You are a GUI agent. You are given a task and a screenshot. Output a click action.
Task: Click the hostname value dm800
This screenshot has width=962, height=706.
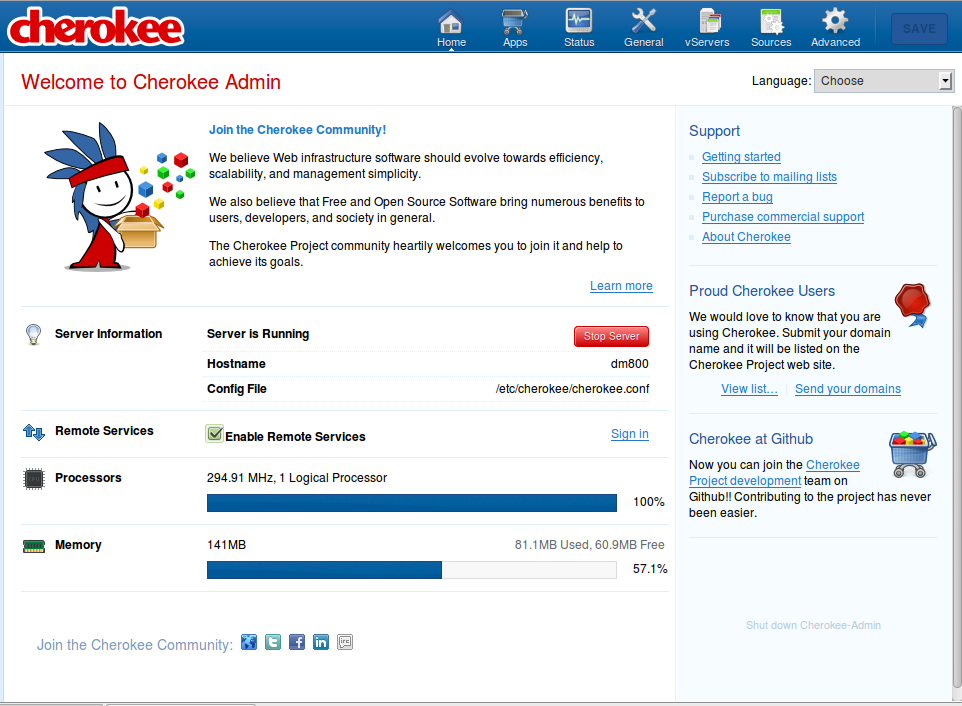click(x=629, y=364)
